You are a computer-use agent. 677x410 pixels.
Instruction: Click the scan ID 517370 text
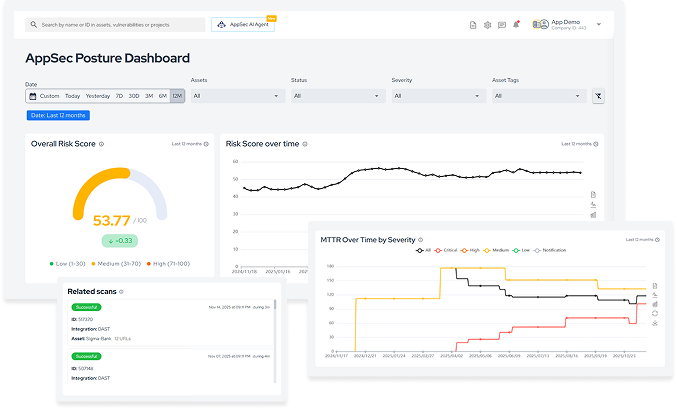82,319
